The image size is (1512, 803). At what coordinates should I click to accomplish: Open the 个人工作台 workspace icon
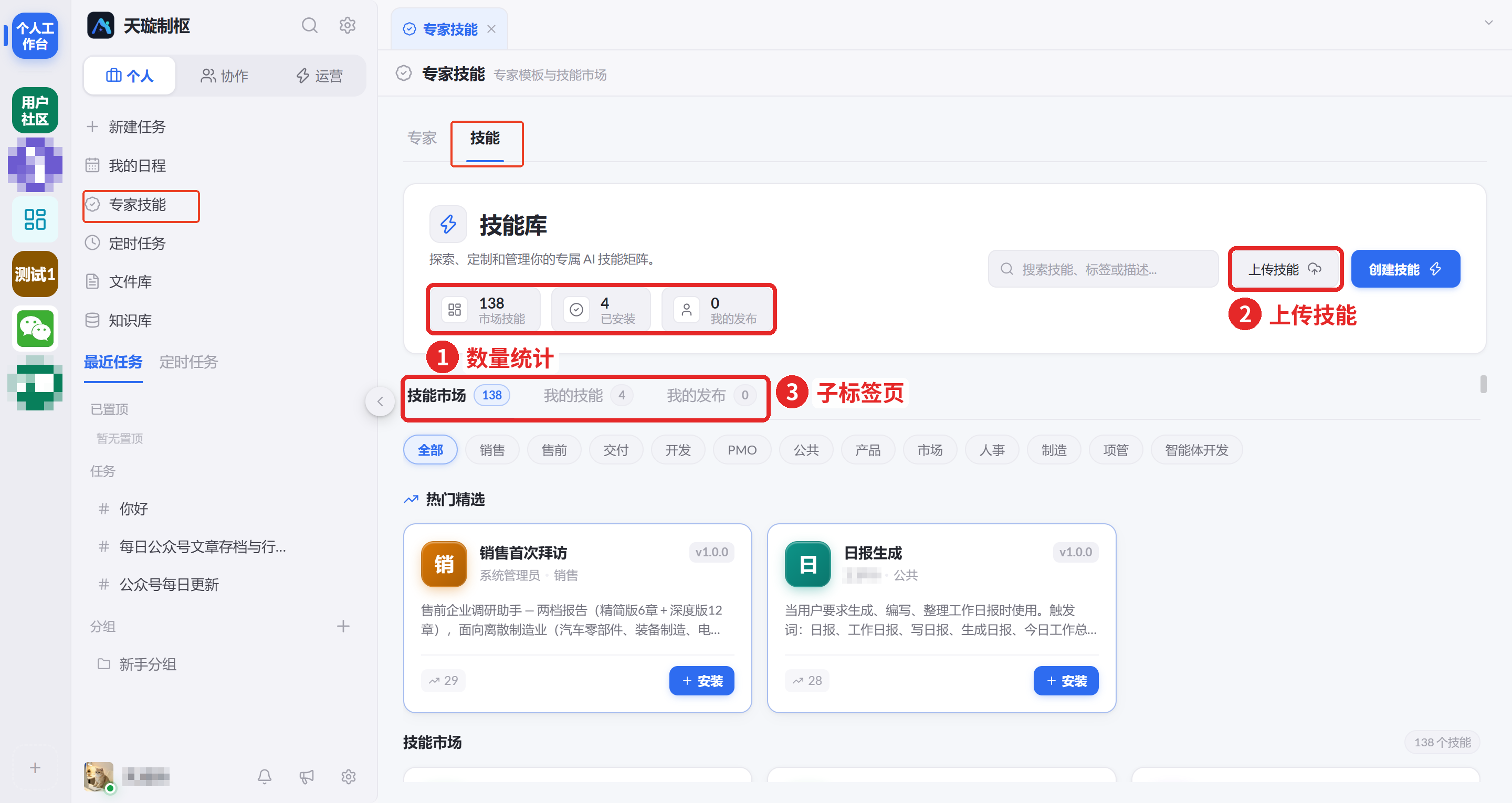point(35,36)
